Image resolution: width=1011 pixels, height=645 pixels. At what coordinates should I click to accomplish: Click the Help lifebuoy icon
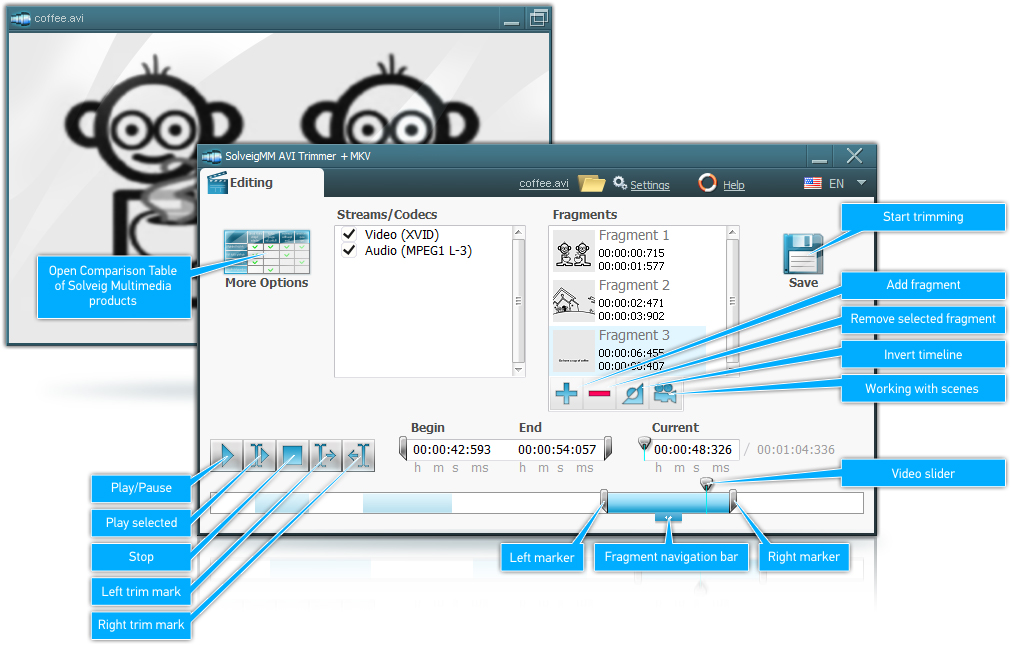click(x=707, y=183)
